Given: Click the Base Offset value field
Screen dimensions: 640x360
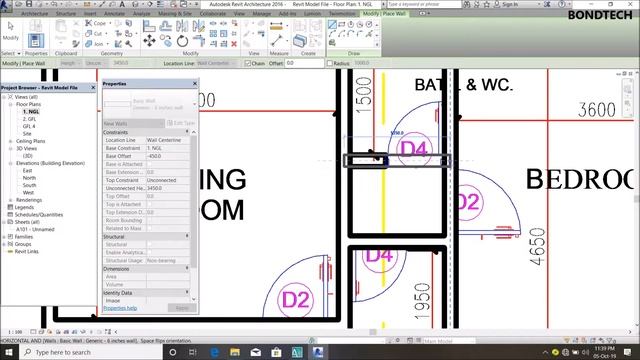Looking at the screenshot, I should (167, 156).
